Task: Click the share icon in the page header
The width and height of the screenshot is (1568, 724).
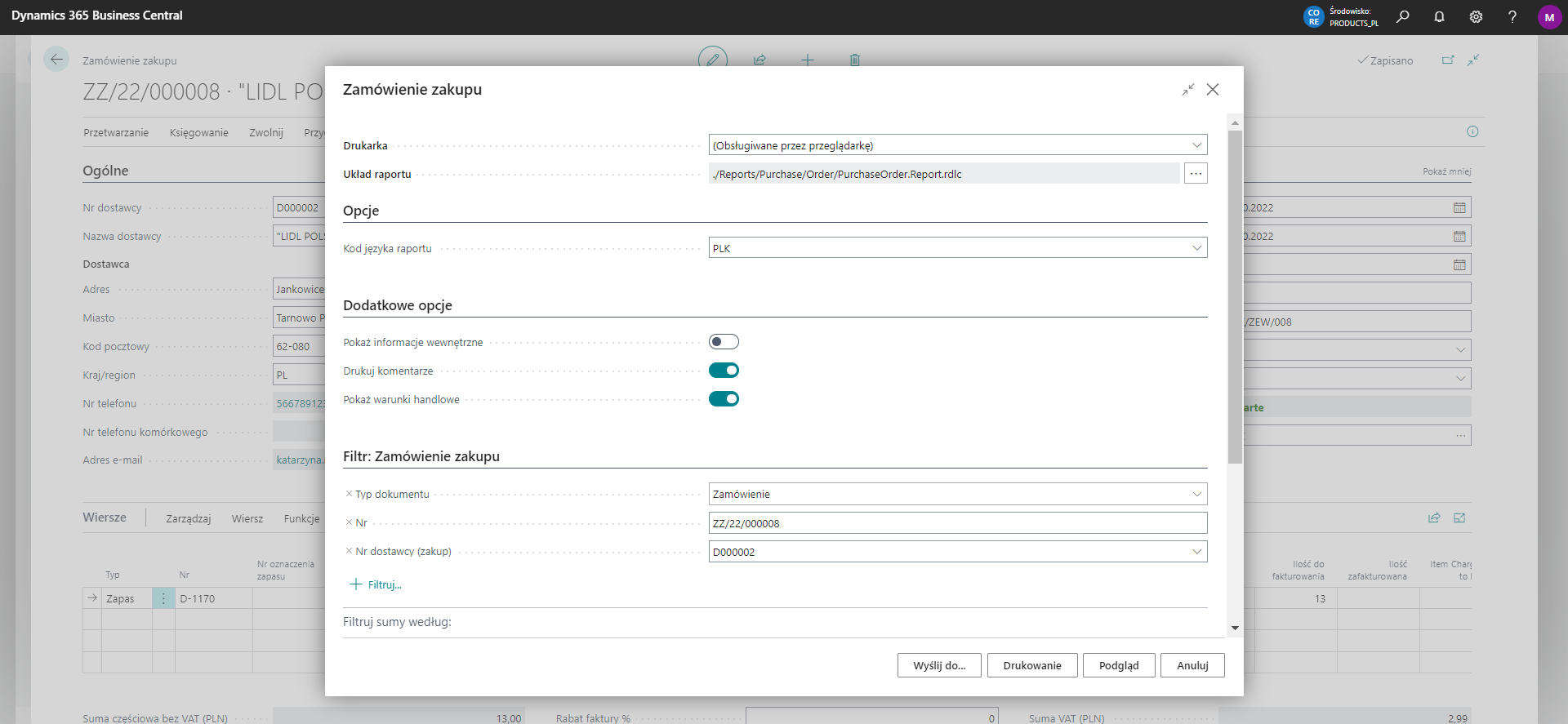Action: tap(759, 60)
